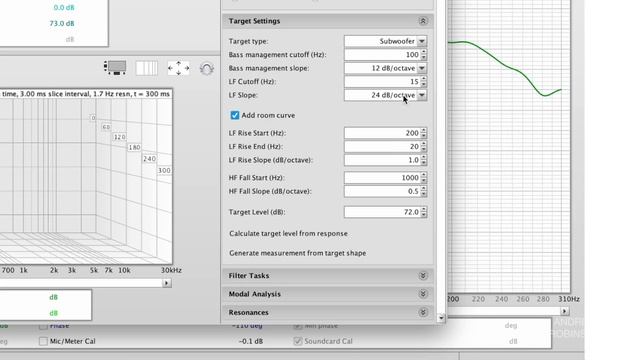Screen dimensions: 640x360
Task: Click the LF Rise Start stepper arrows
Action: point(424,133)
